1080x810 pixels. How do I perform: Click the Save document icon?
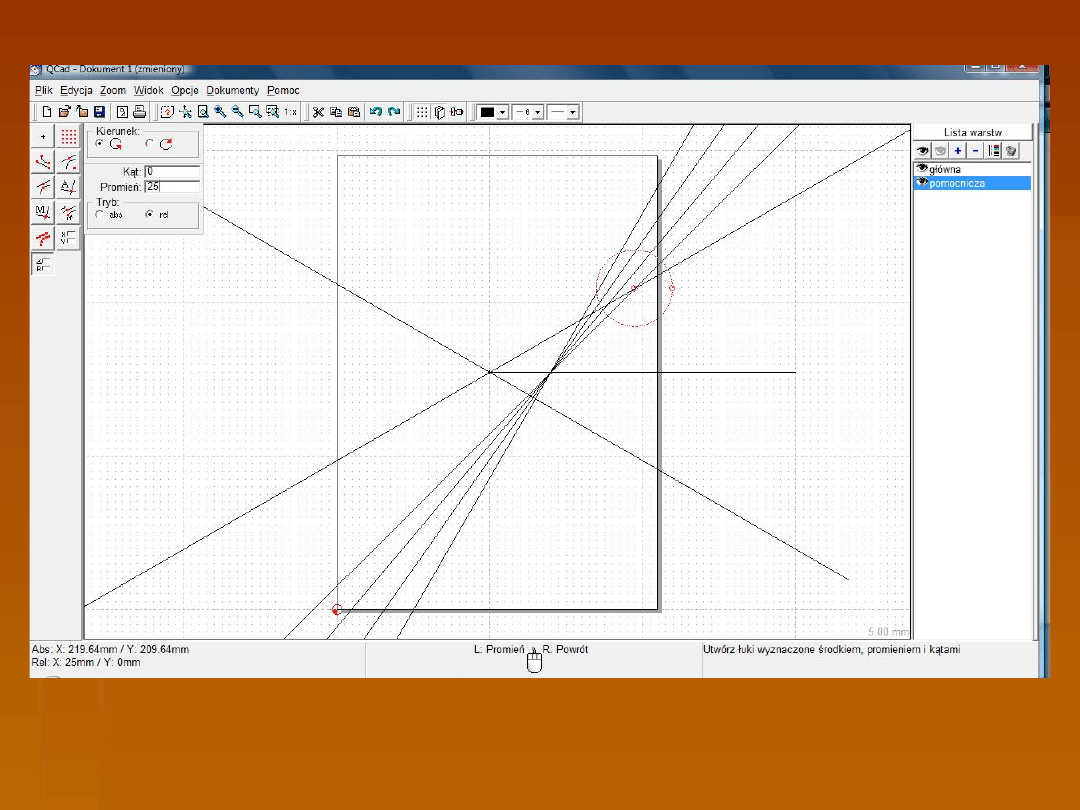99,112
